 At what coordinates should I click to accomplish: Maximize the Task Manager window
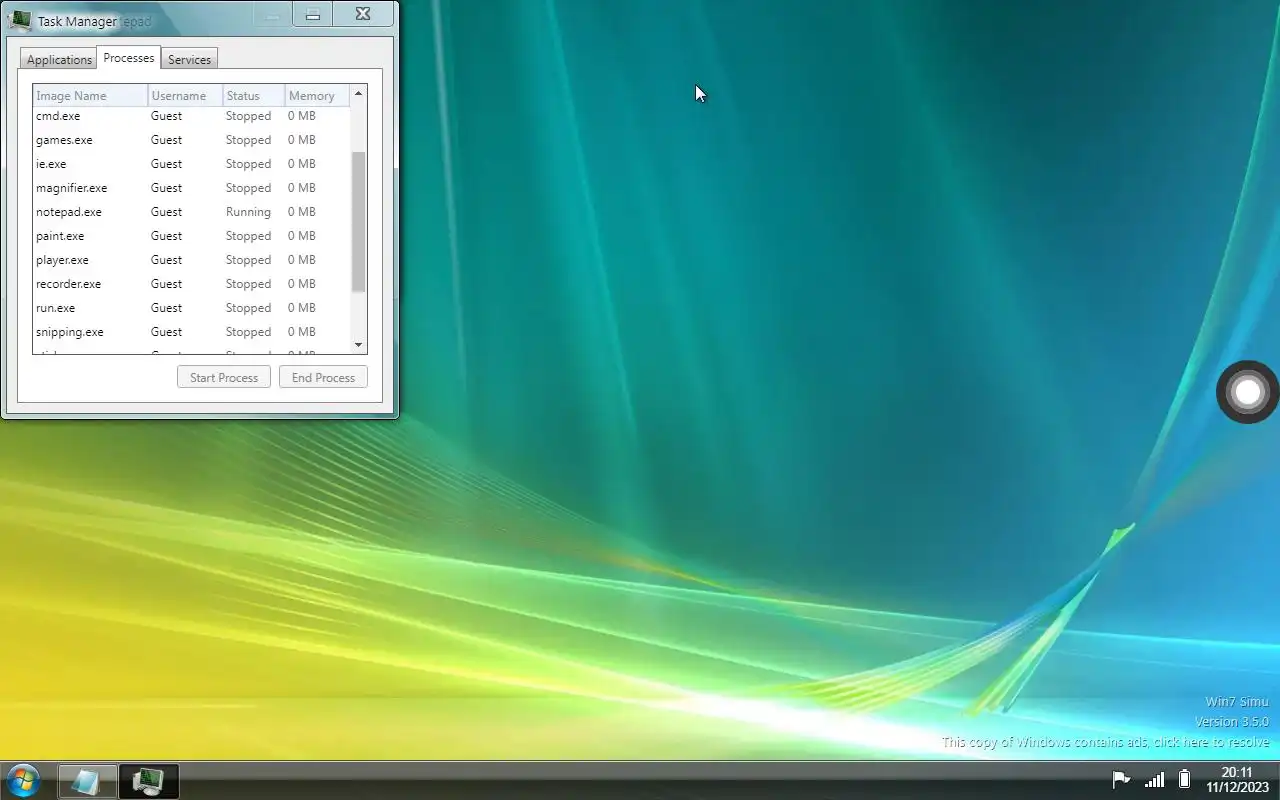coord(313,13)
